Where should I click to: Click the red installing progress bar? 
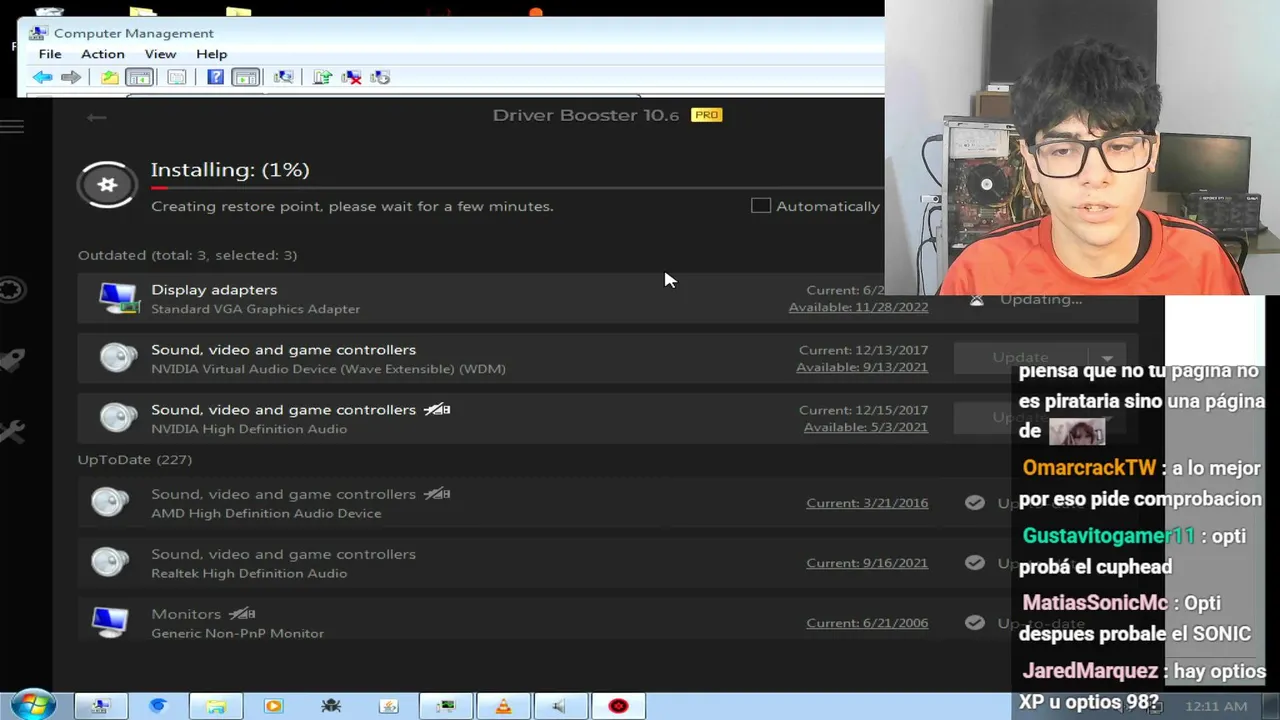click(x=159, y=187)
